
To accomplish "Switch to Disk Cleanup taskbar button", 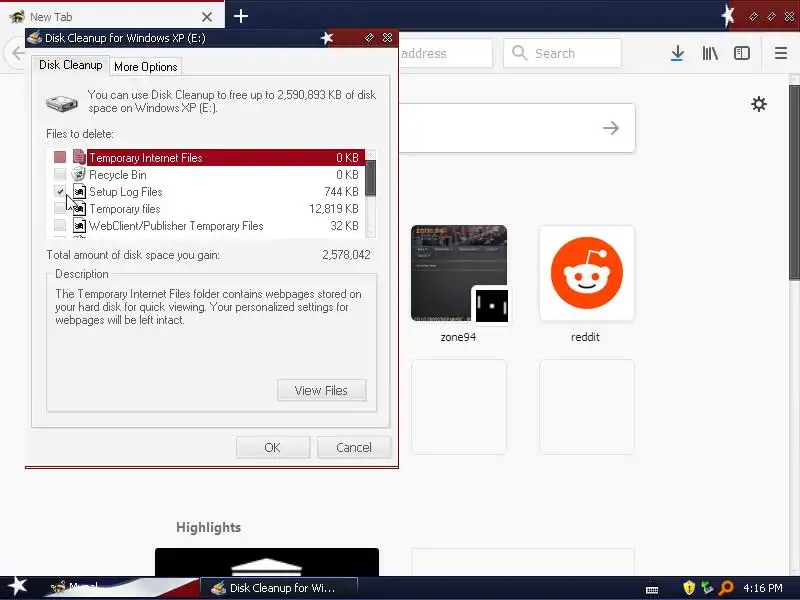I will click(x=279, y=588).
